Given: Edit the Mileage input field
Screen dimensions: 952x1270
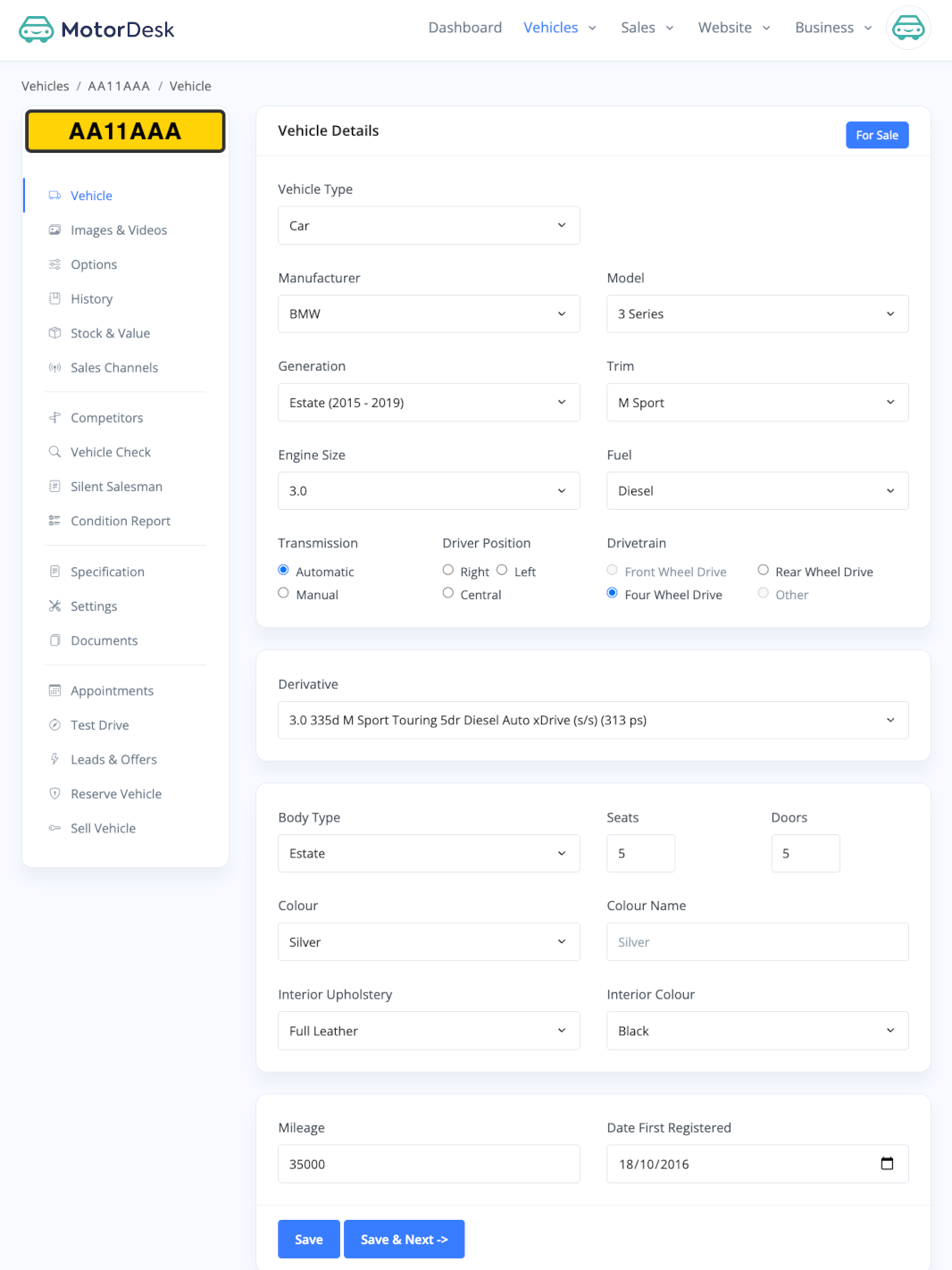Looking at the screenshot, I should click(x=428, y=1164).
